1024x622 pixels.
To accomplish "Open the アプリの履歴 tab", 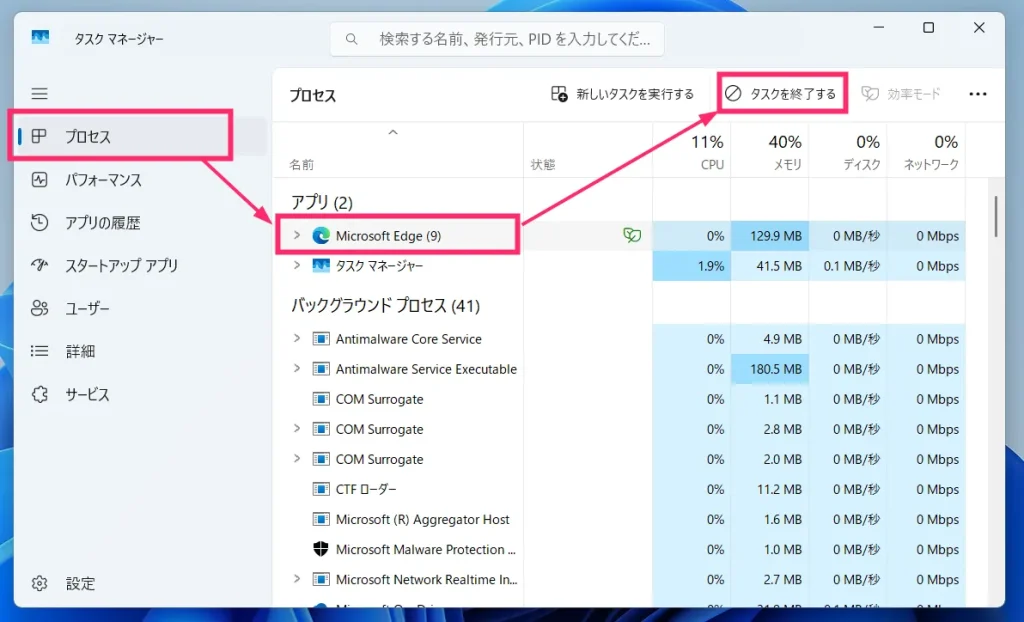I will click(141, 223).
